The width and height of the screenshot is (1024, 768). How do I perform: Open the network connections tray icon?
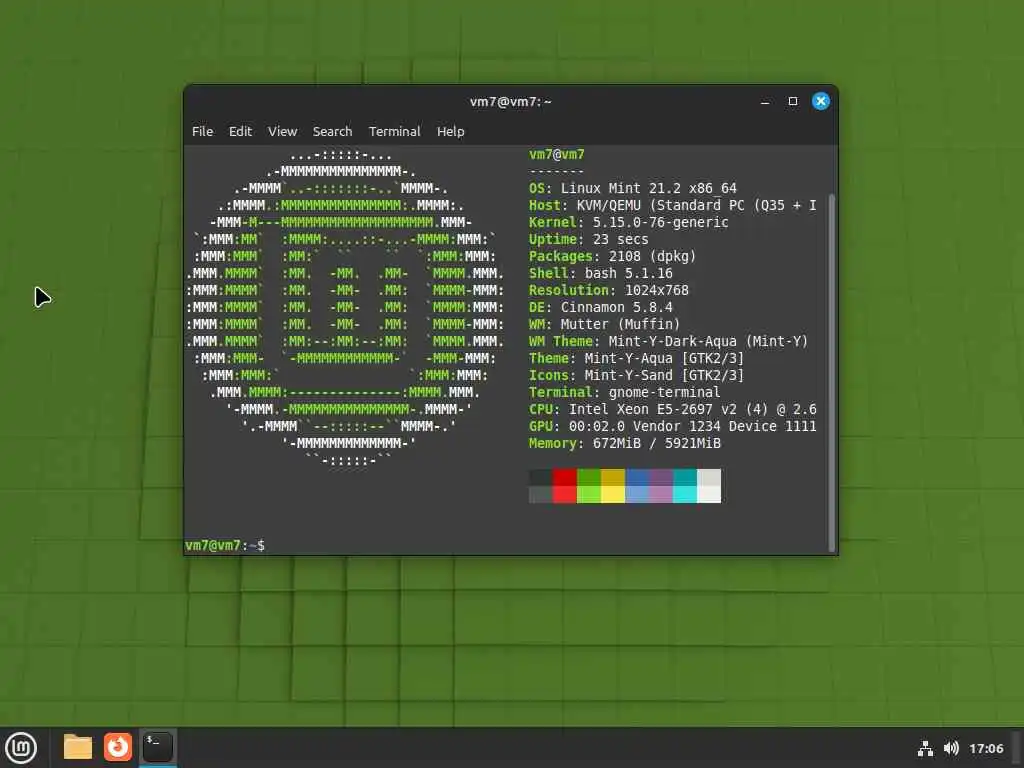925,748
